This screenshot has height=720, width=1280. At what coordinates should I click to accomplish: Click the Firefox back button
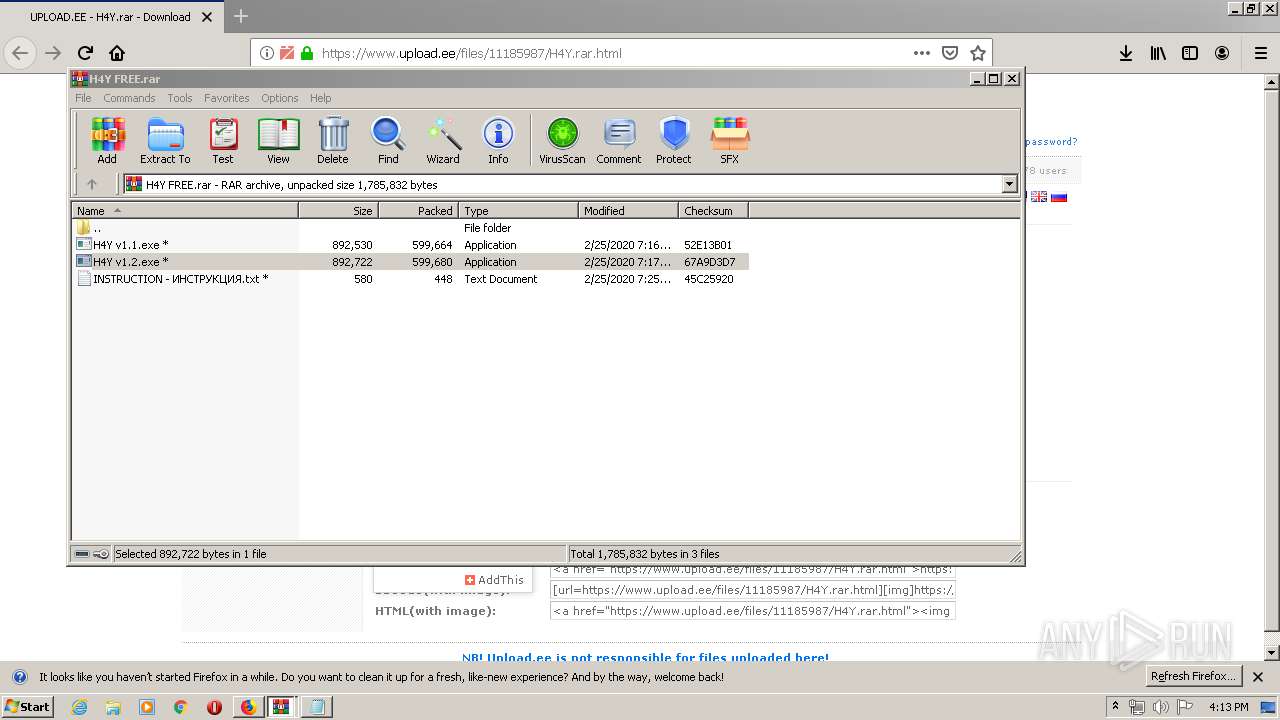(x=20, y=53)
